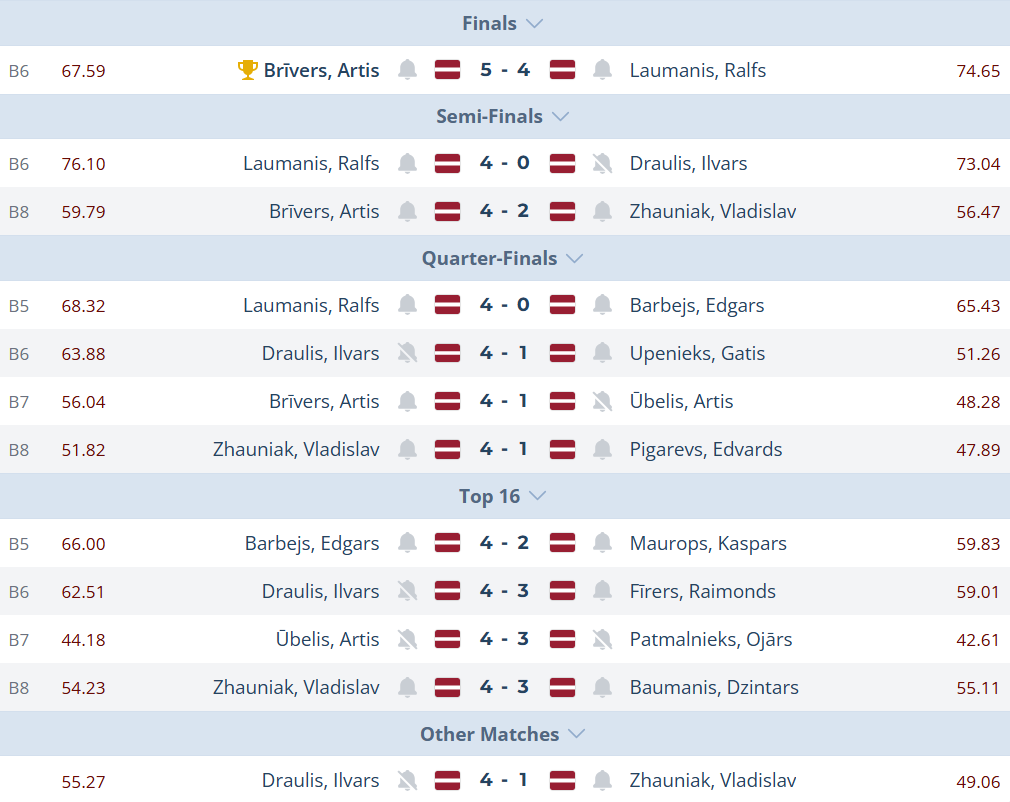This screenshot has height=802, width=1010.
Task: Collapse the Semi-Finals section chevron
Action: click(x=560, y=117)
